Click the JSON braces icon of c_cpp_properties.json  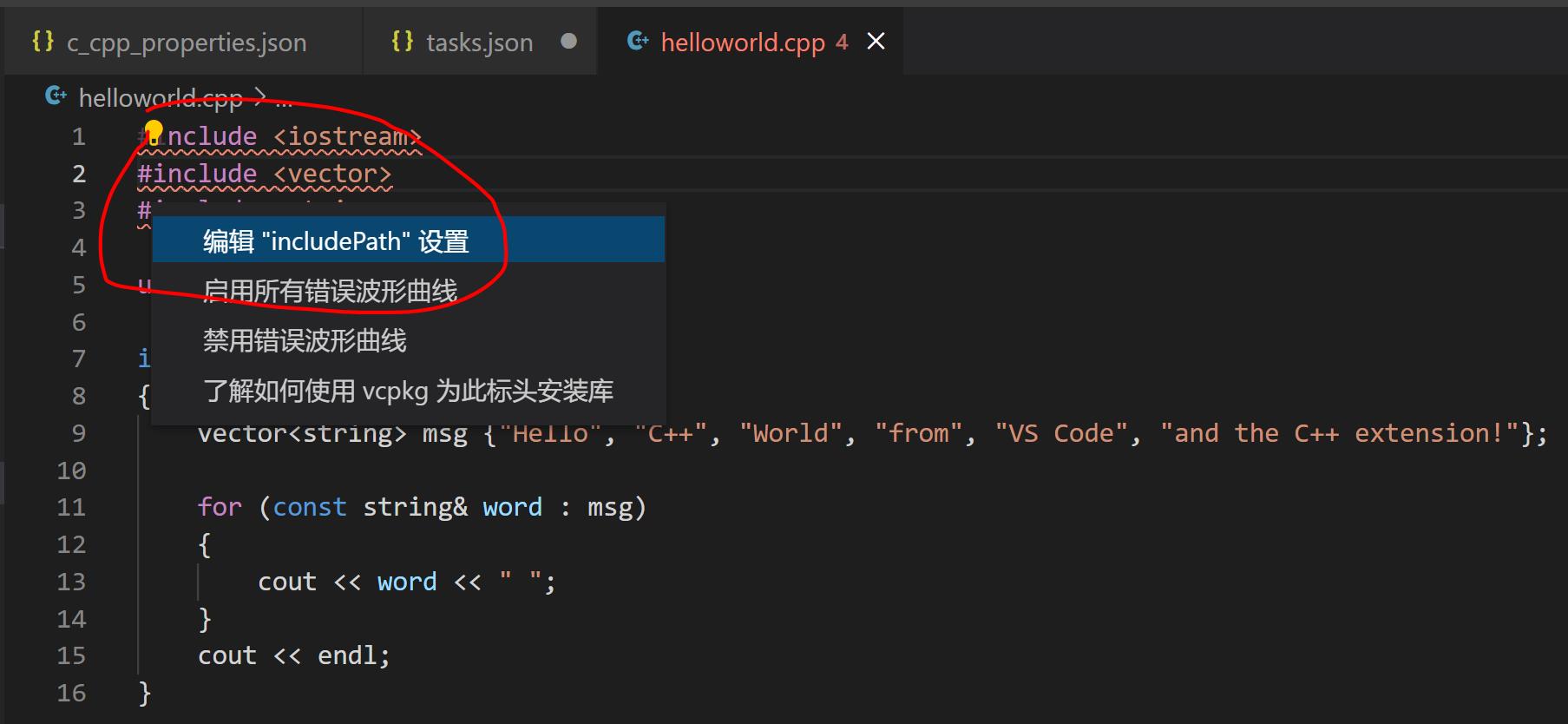coord(43,41)
